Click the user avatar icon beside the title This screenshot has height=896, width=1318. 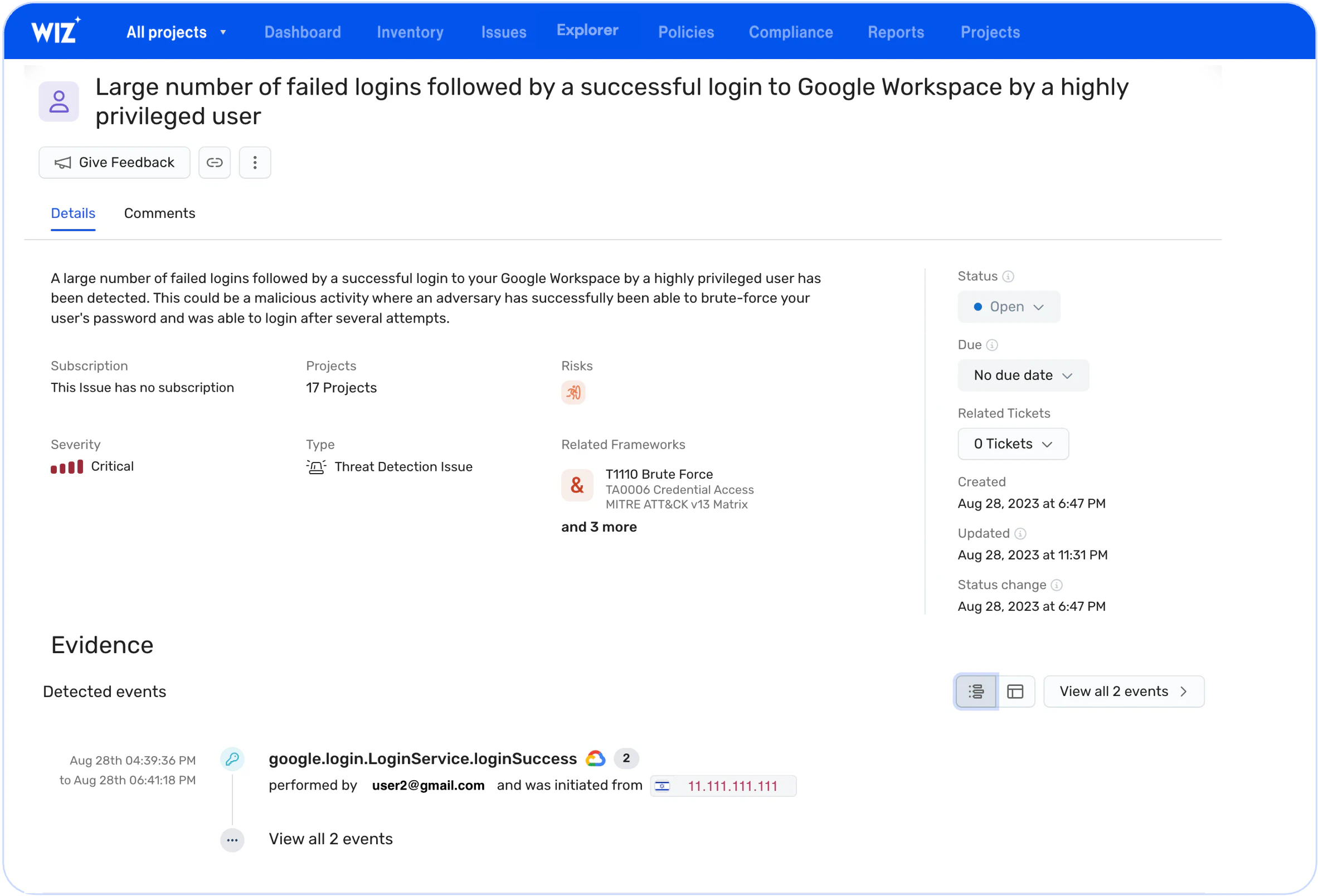point(59,101)
